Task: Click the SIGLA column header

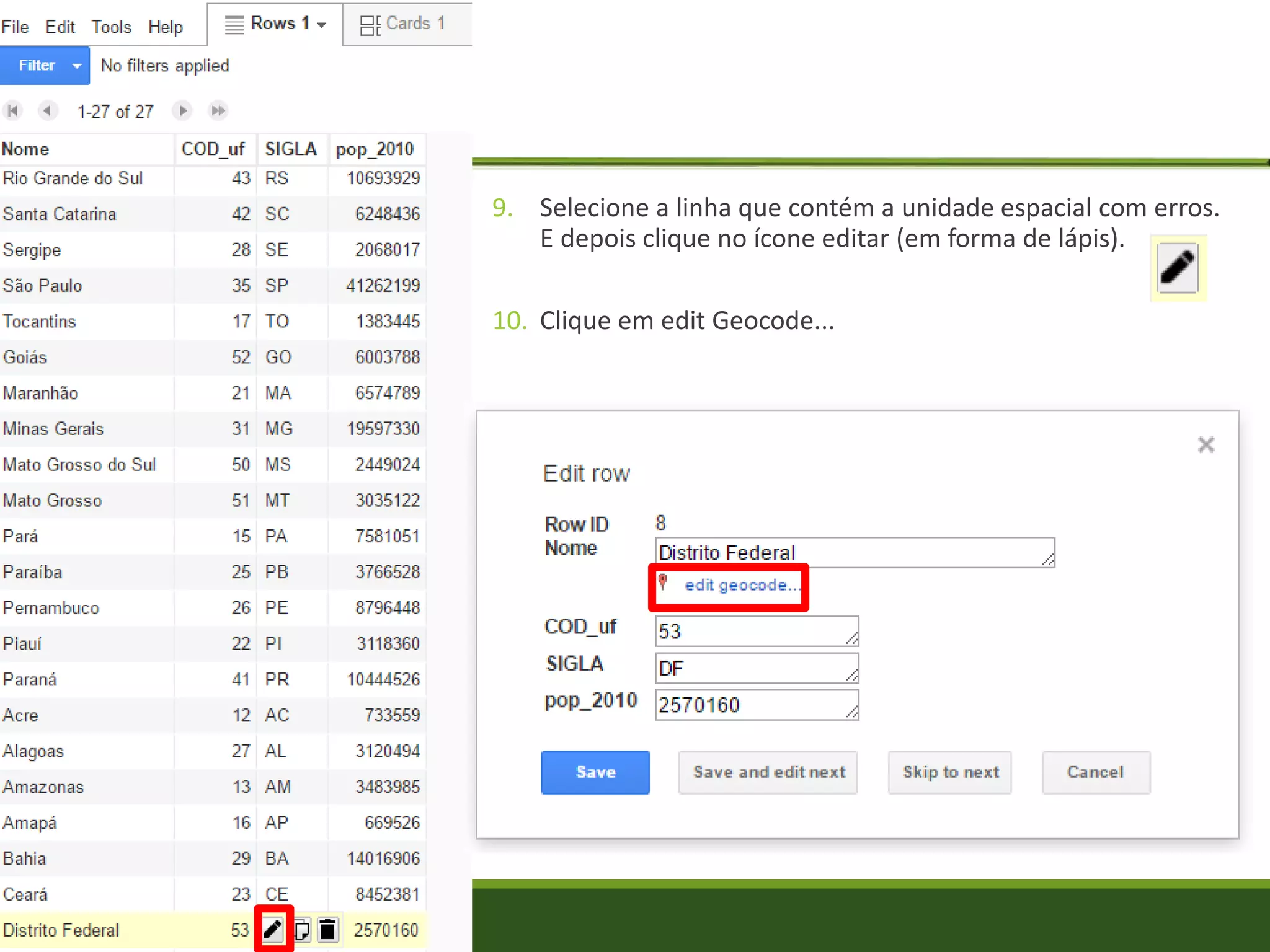Action: pos(292,149)
